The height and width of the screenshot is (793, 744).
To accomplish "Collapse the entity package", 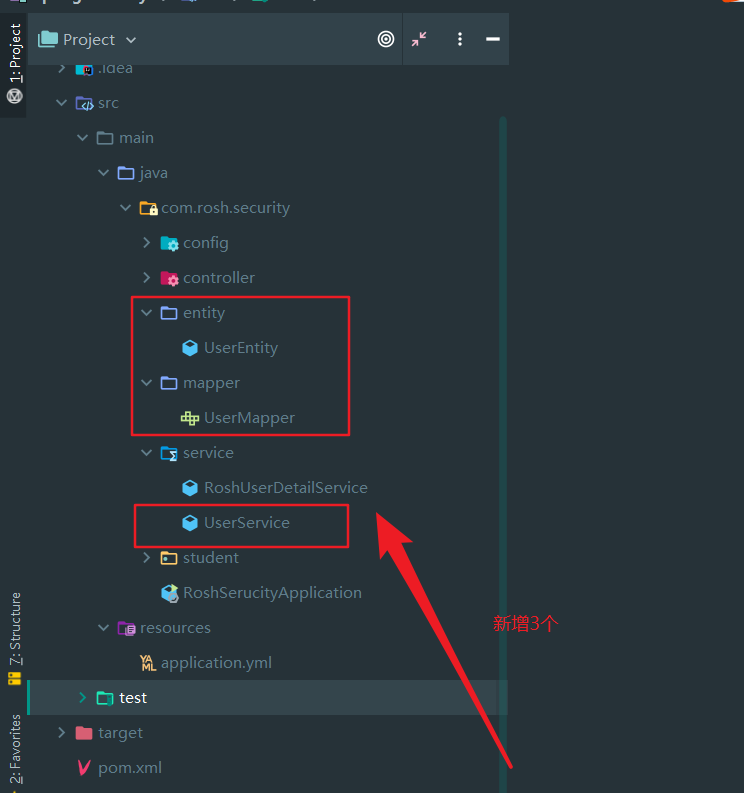I will pos(147,313).
